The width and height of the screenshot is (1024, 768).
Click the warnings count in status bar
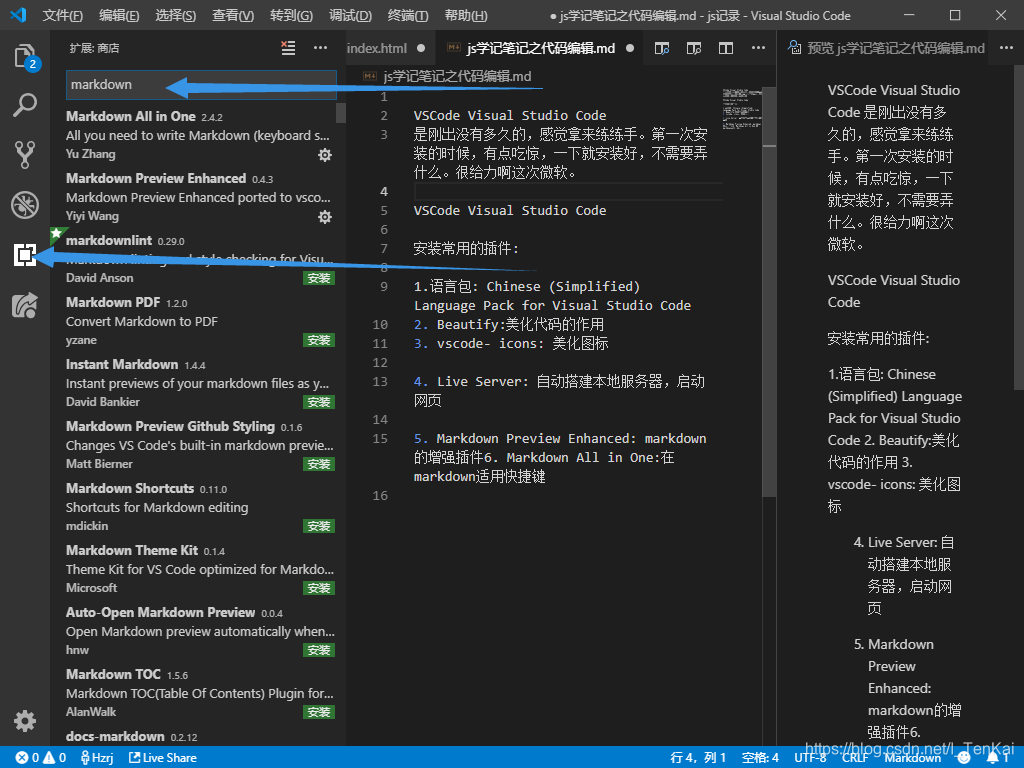(x=55, y=758)
